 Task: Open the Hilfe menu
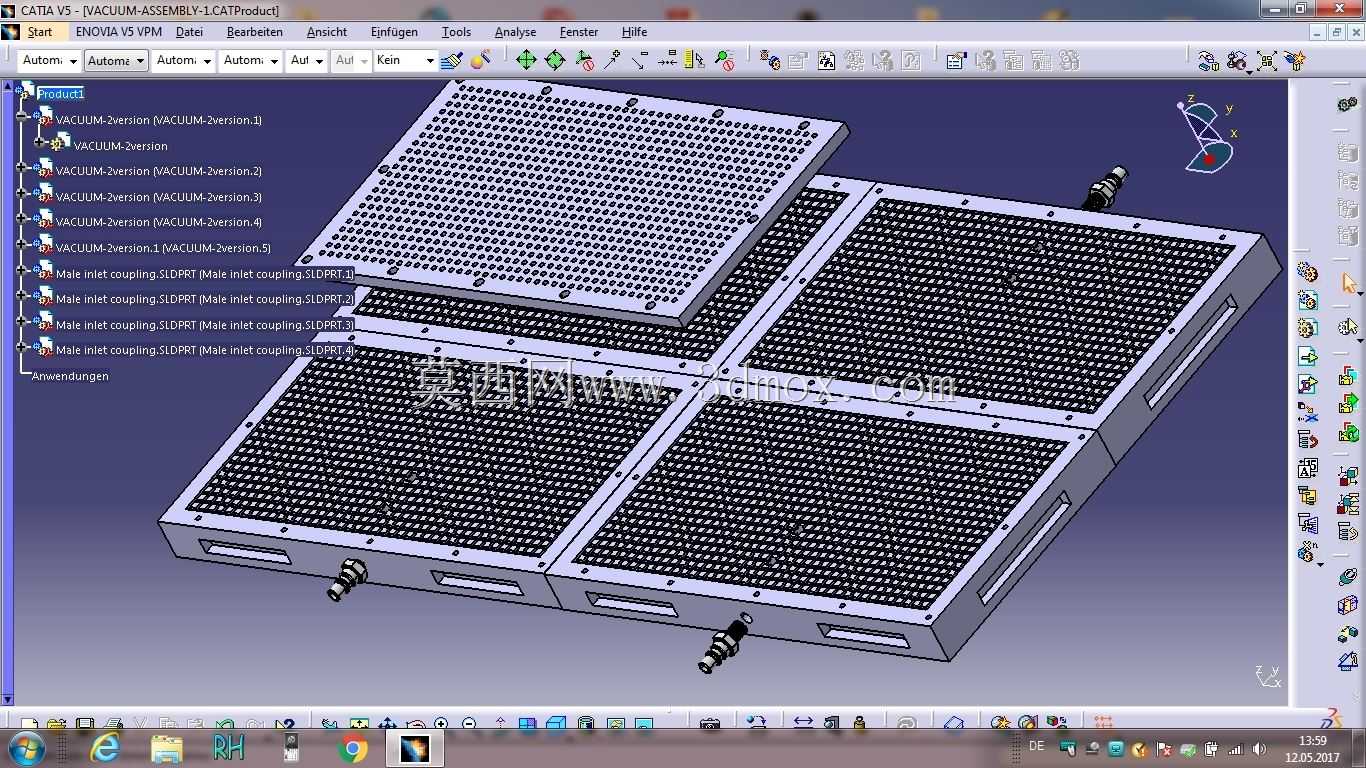(634, 32)
